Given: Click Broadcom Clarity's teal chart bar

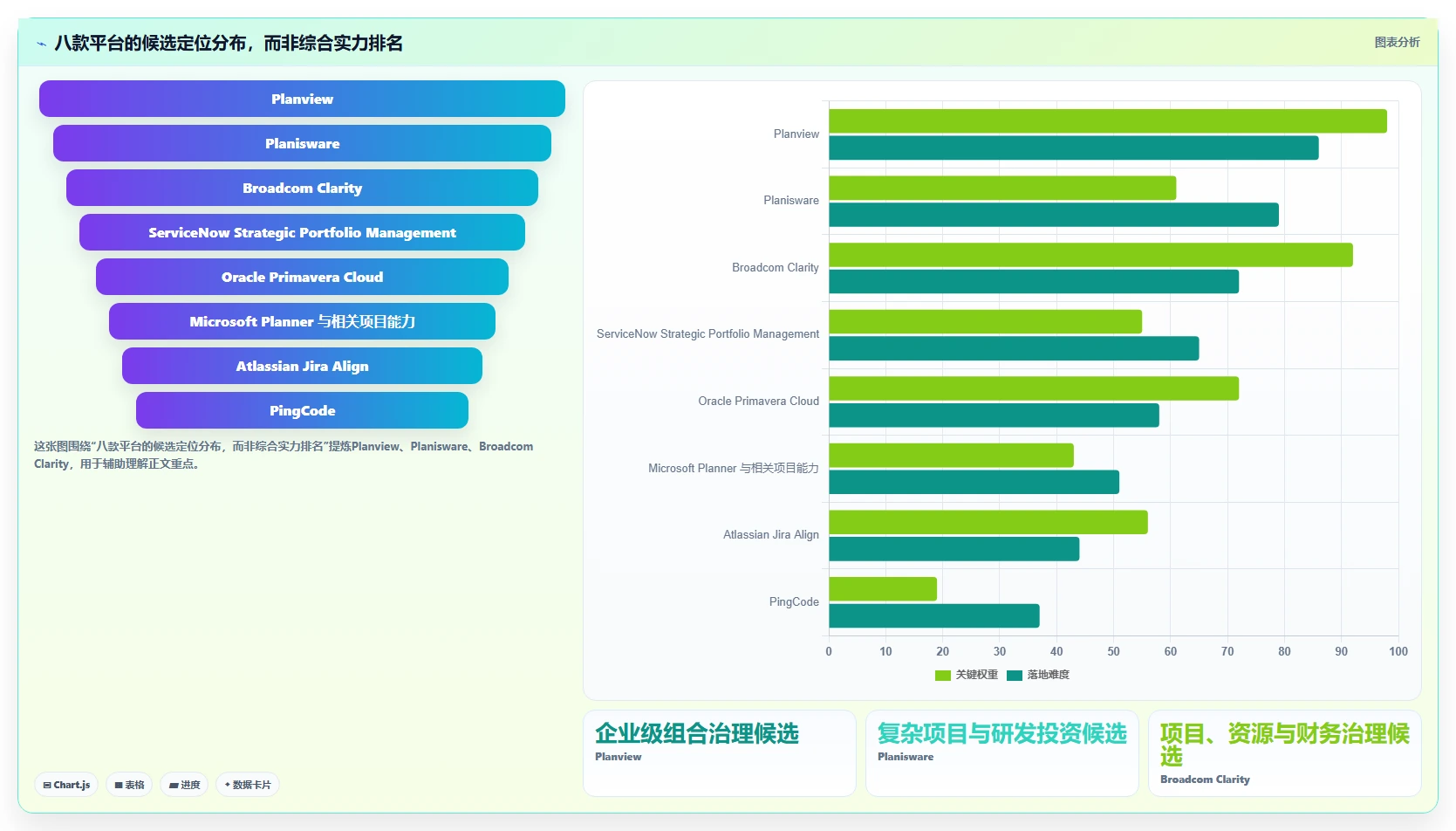Looking at the screenshot, I should [x=1034, y=281].
